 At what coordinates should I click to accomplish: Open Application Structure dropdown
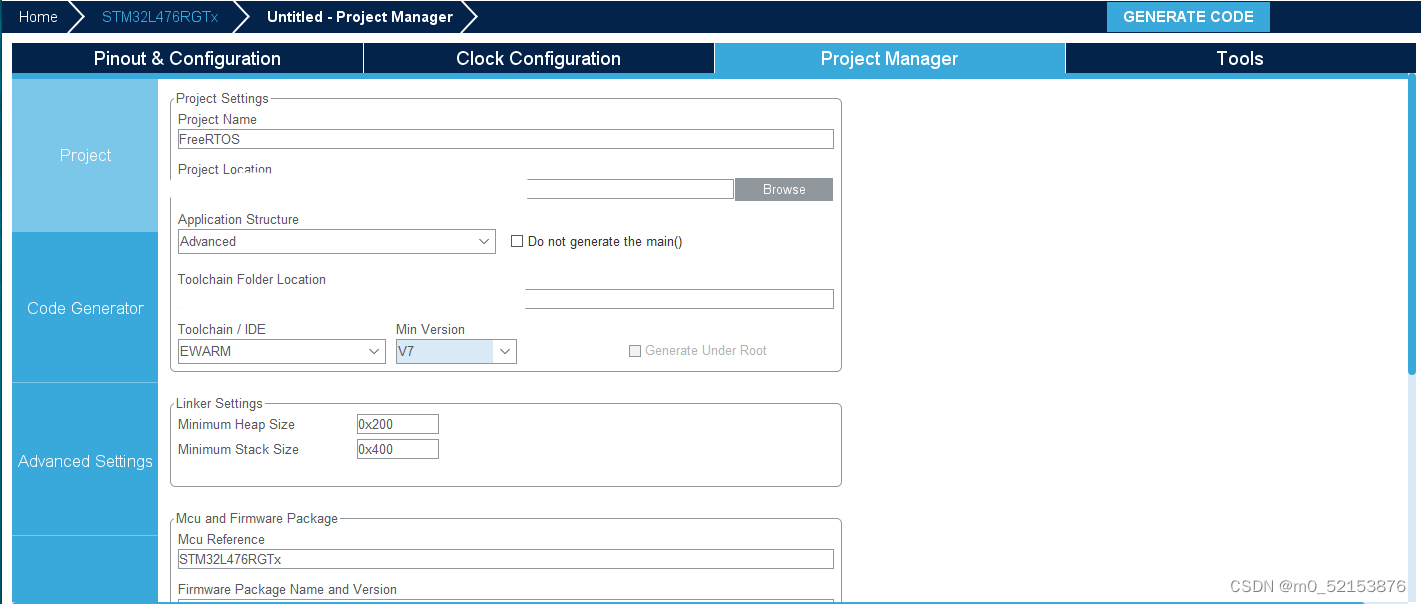[337, 241]
